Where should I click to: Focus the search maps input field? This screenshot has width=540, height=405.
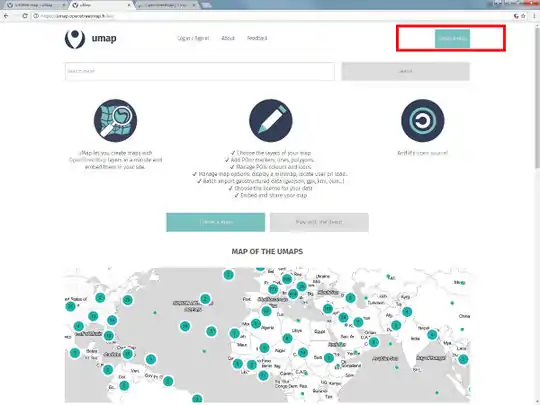(x=200, y=71)
